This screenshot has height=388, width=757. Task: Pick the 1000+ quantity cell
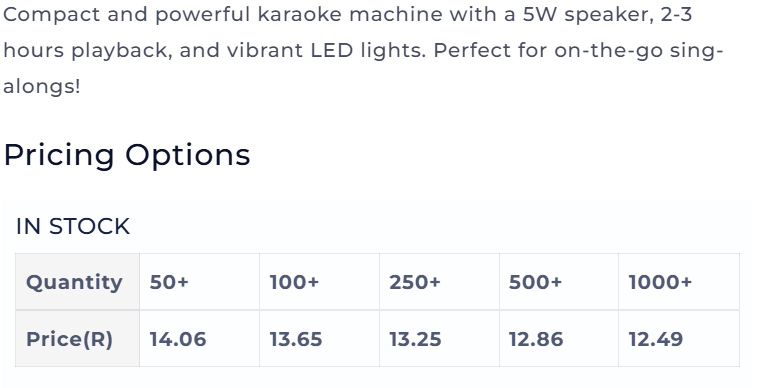click(x=679, y=282)
